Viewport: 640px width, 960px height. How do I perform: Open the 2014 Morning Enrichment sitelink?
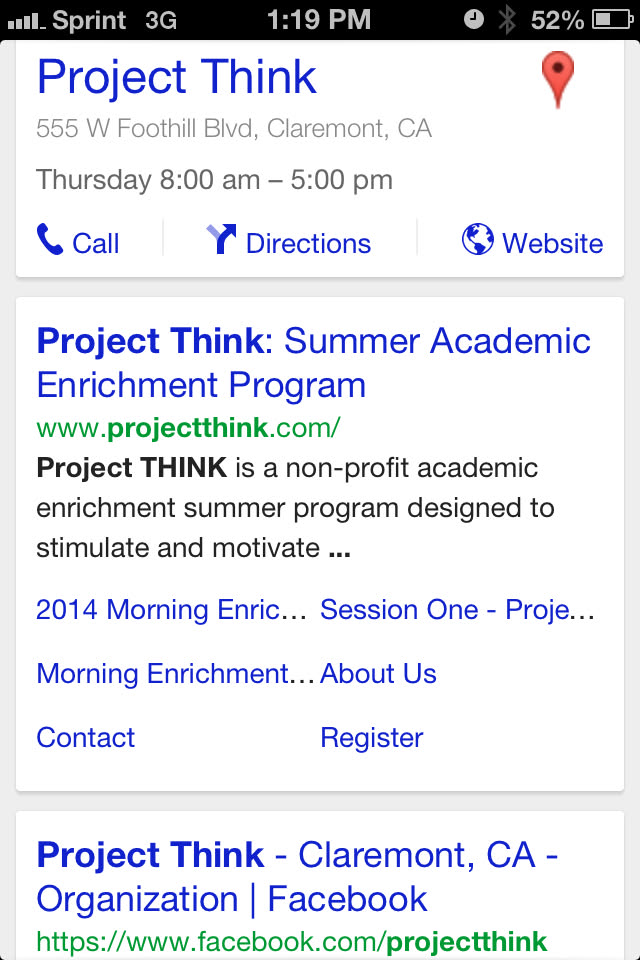pyautogui.click(x=171, y=610)
